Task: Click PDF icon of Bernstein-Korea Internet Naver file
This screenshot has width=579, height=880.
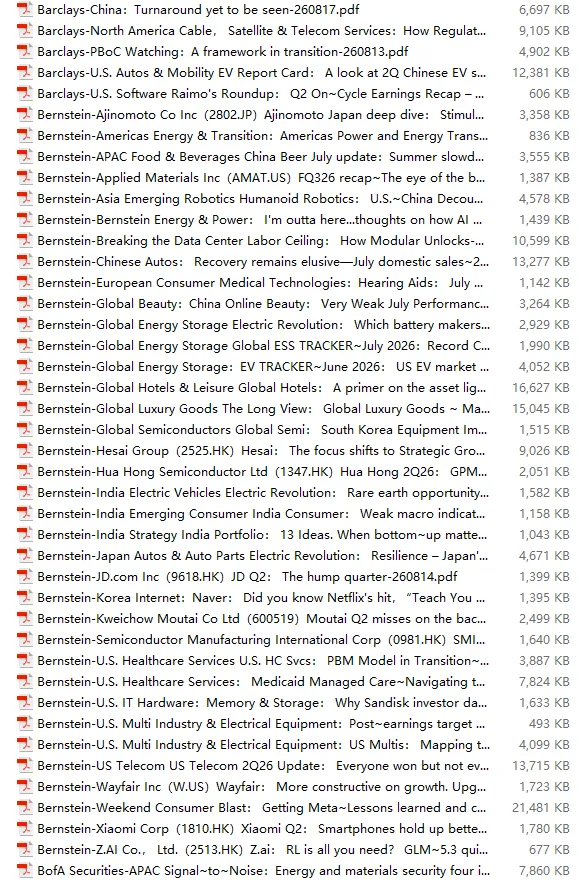Action: tap(25, 598)
